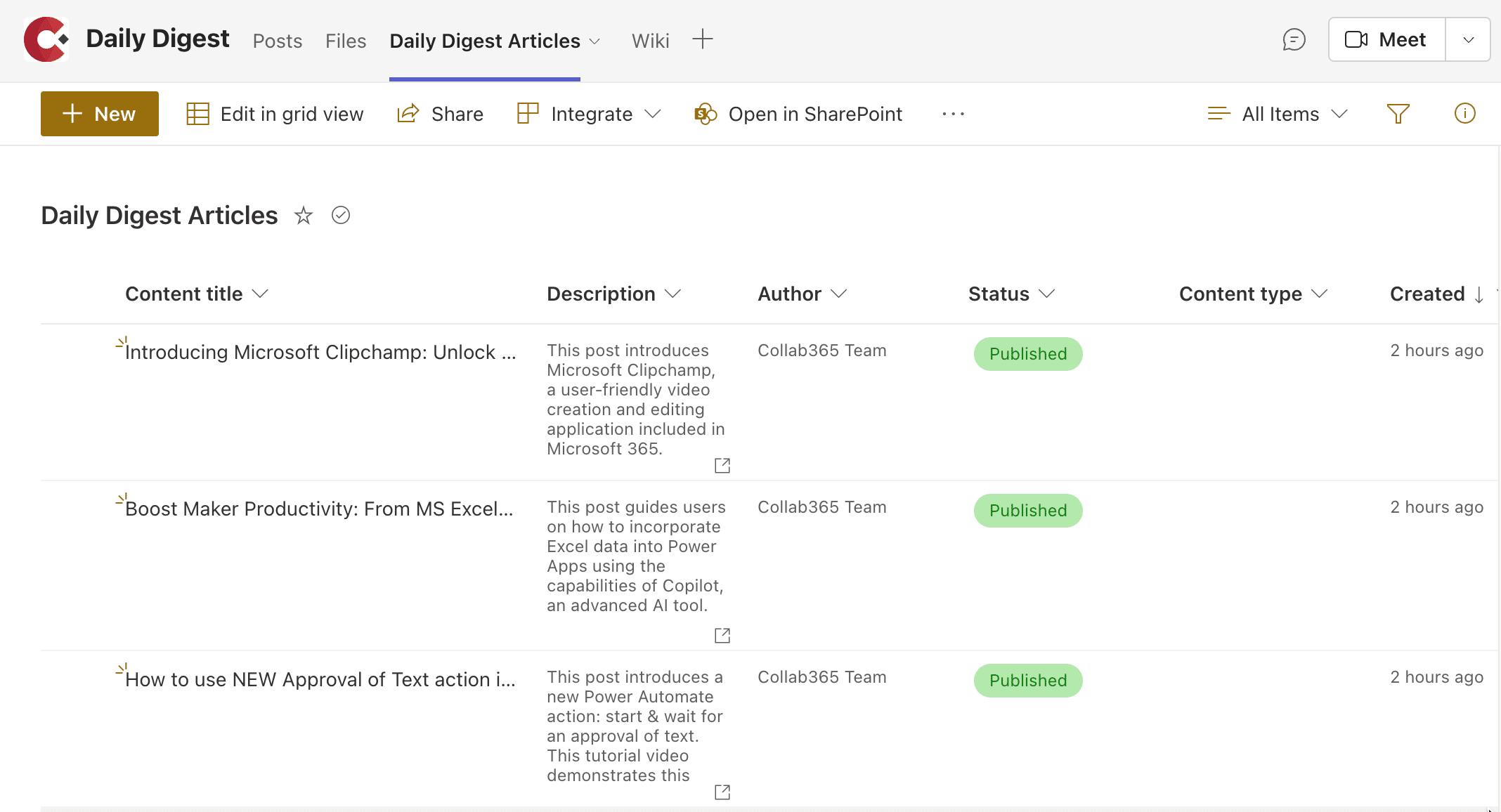Open the list in SharePoint
1501x812 pixels.
[798, 113]
